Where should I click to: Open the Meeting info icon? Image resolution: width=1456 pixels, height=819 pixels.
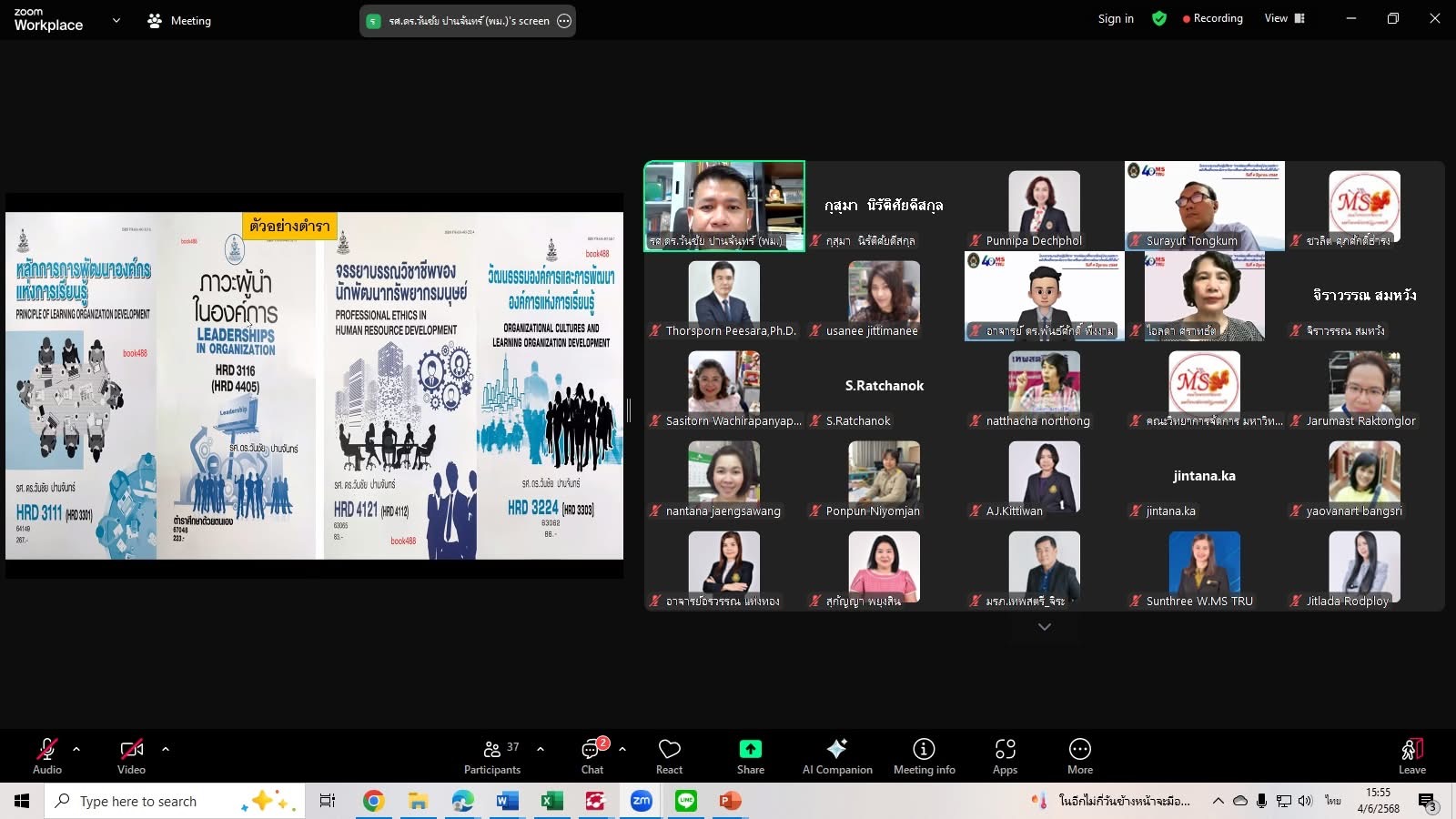[924, 749]
